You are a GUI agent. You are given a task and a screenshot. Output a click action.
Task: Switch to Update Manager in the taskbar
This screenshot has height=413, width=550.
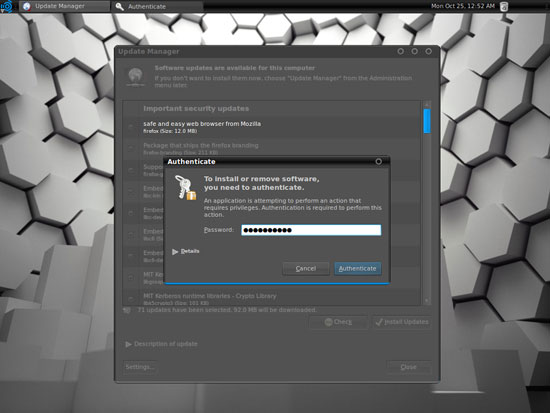(x=65, y=6)
